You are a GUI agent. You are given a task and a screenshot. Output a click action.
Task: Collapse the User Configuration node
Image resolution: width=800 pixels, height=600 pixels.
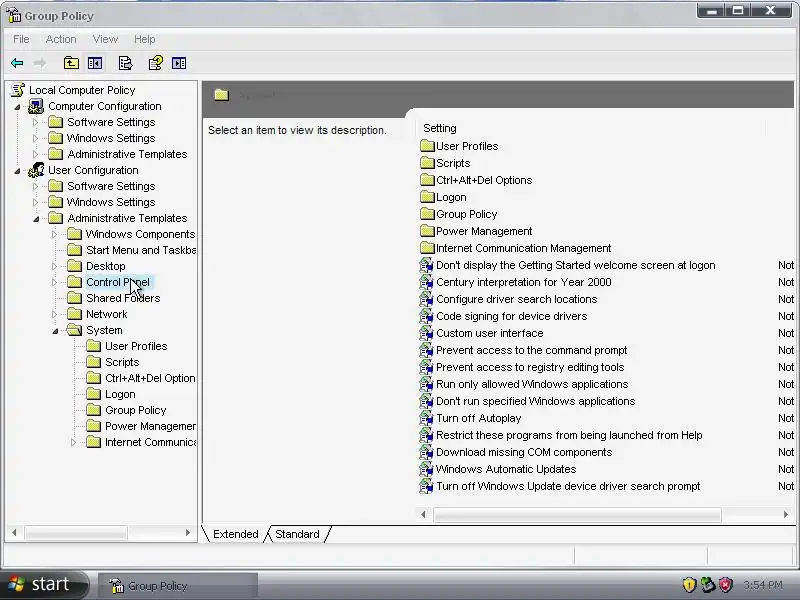click(x=17, y=171)
